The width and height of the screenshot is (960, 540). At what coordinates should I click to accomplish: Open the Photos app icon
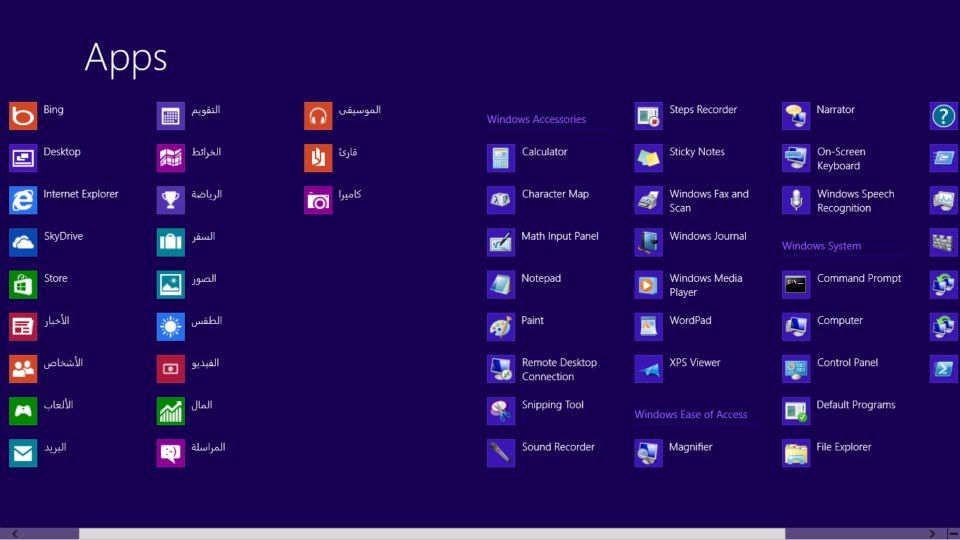click(x=170, y=285)
